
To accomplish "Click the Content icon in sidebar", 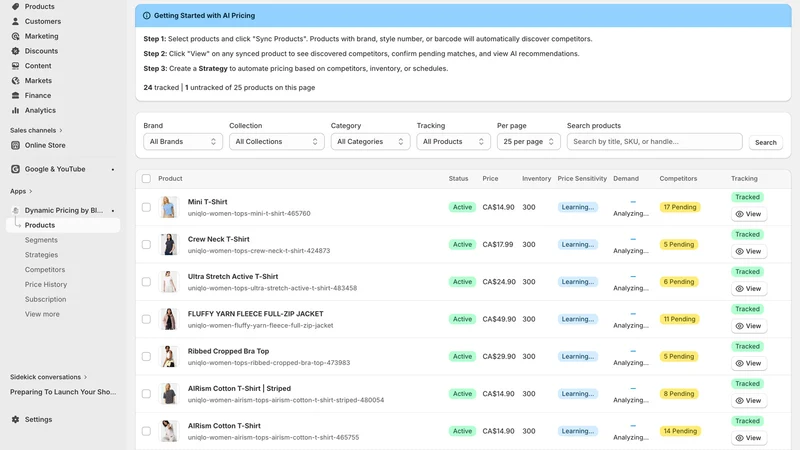I will (x=15, y=66).
